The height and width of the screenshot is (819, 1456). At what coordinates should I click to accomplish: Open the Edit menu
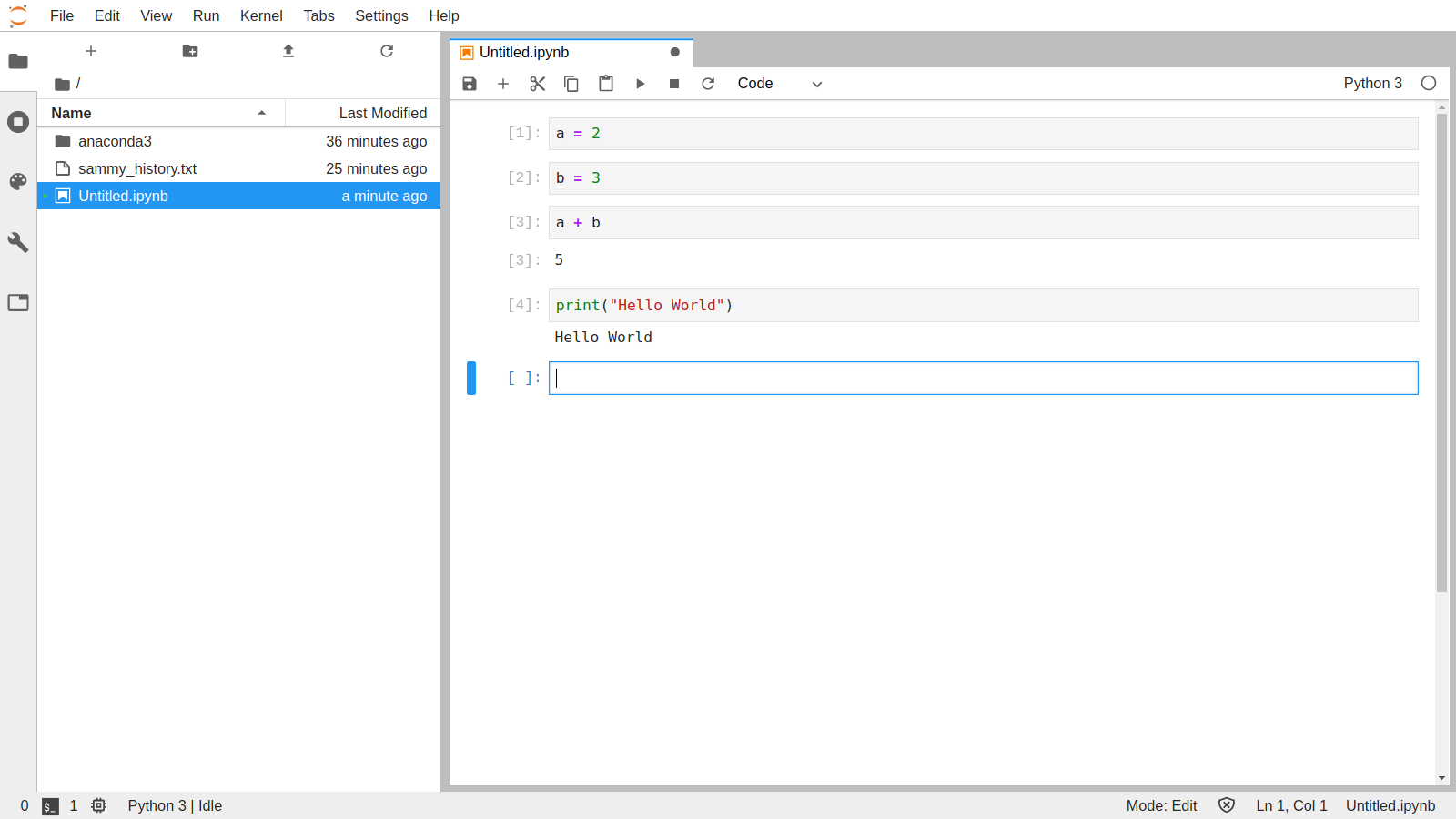point(107,15)
